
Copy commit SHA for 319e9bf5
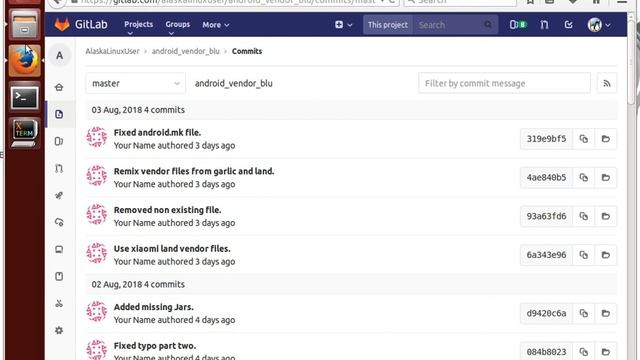coord(584,139)
